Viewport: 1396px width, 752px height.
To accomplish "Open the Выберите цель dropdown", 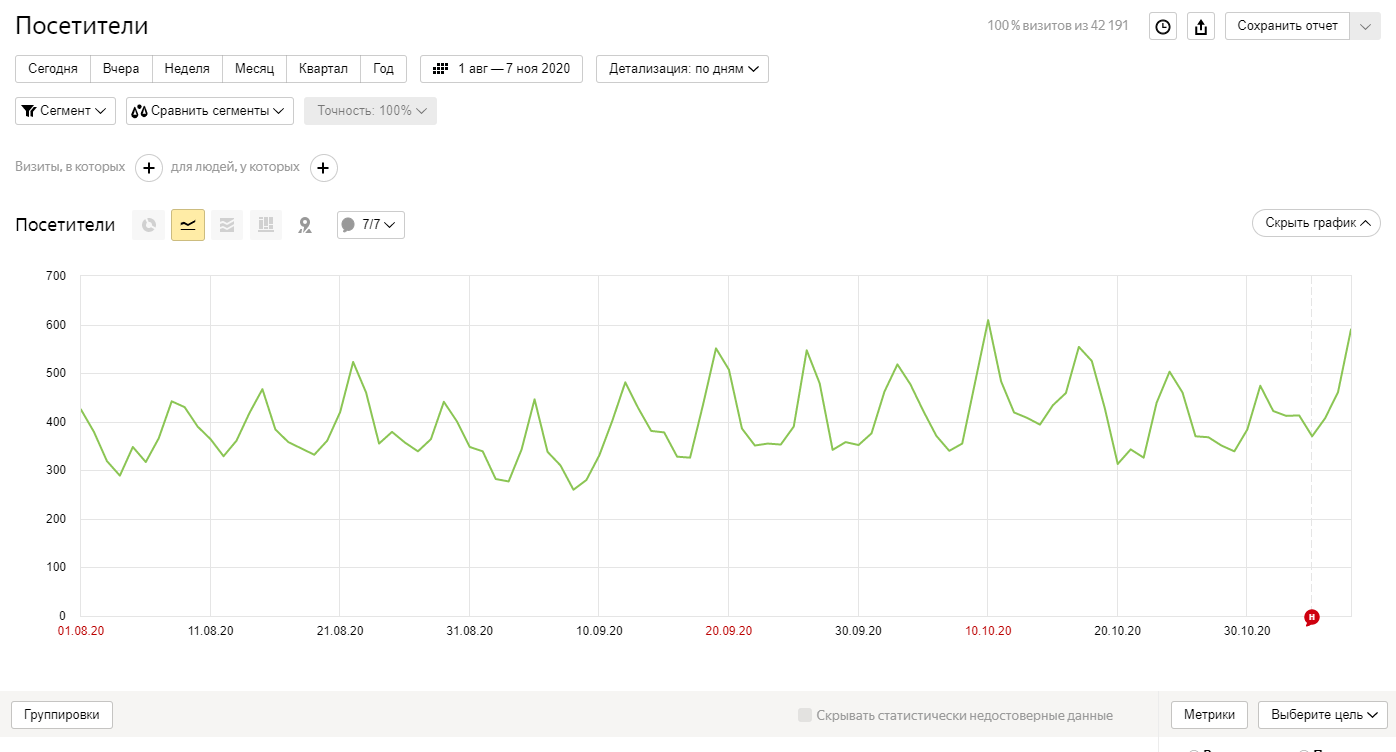I will tap(1322, 715).
